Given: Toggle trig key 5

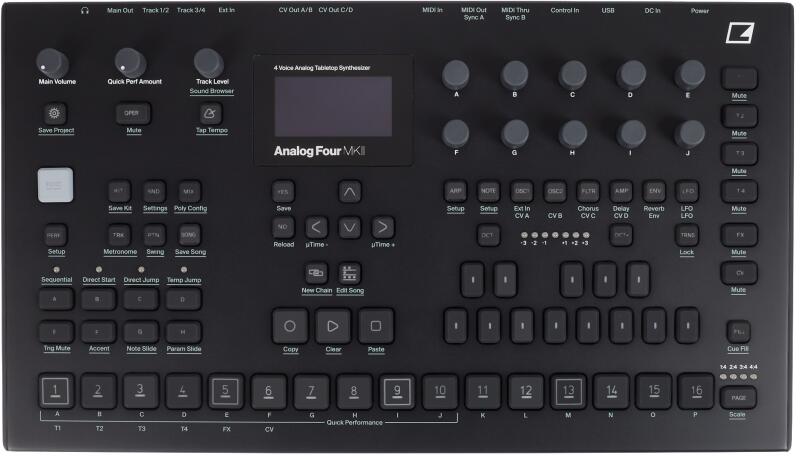Looking at the screenshot, I should [x=226, y=391].
